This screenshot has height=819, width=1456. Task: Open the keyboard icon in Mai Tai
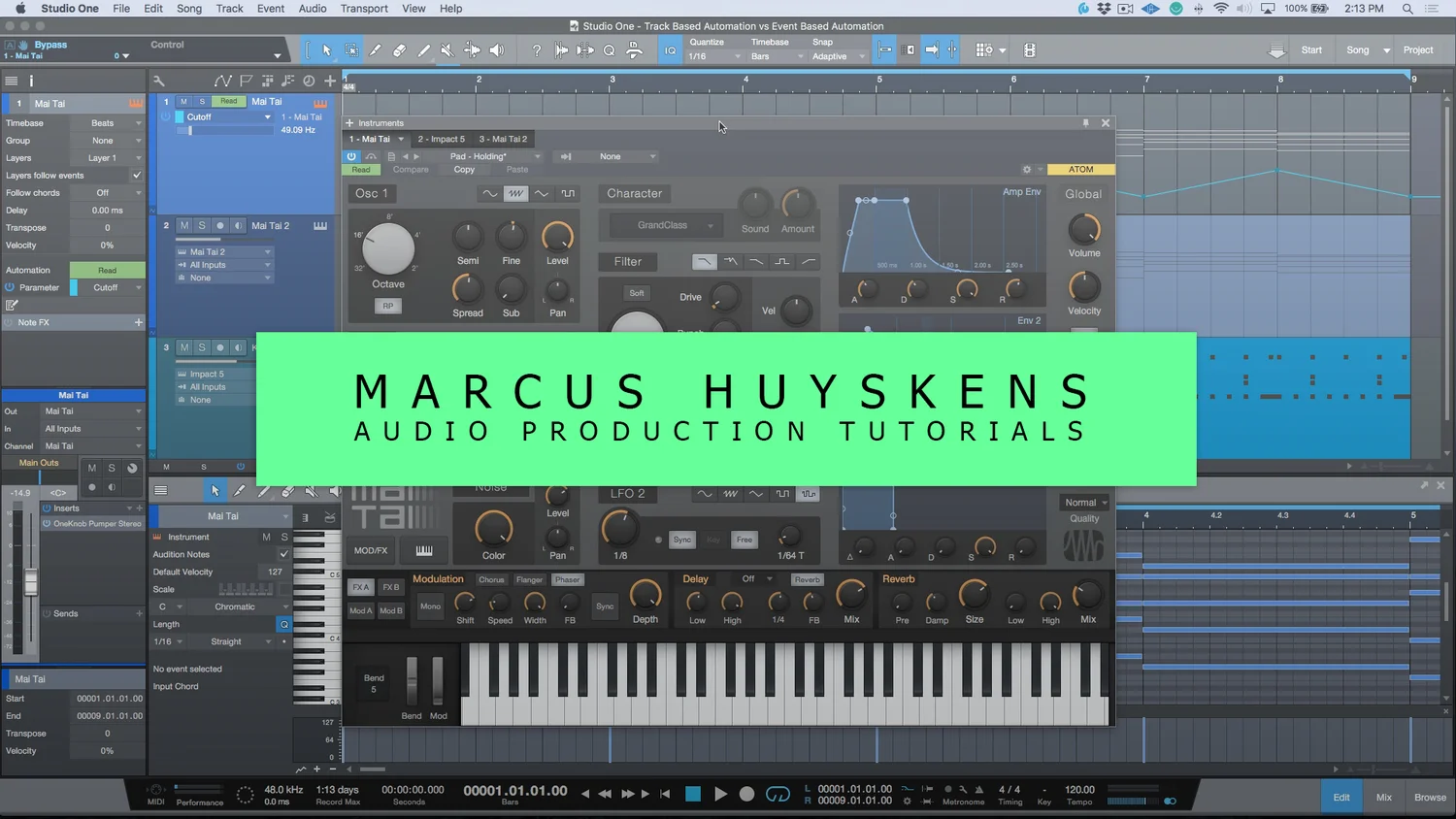[x=424, y=550]
